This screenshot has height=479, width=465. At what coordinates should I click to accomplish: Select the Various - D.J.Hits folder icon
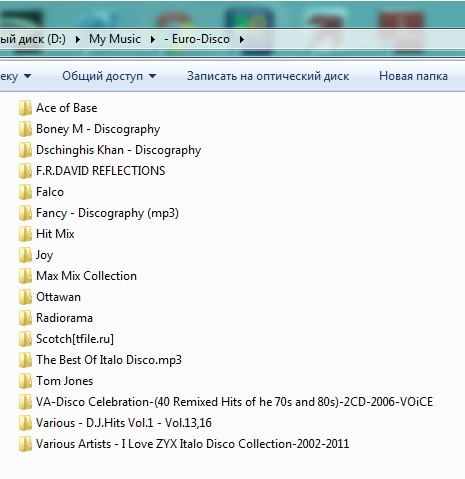tap(25, 423)
